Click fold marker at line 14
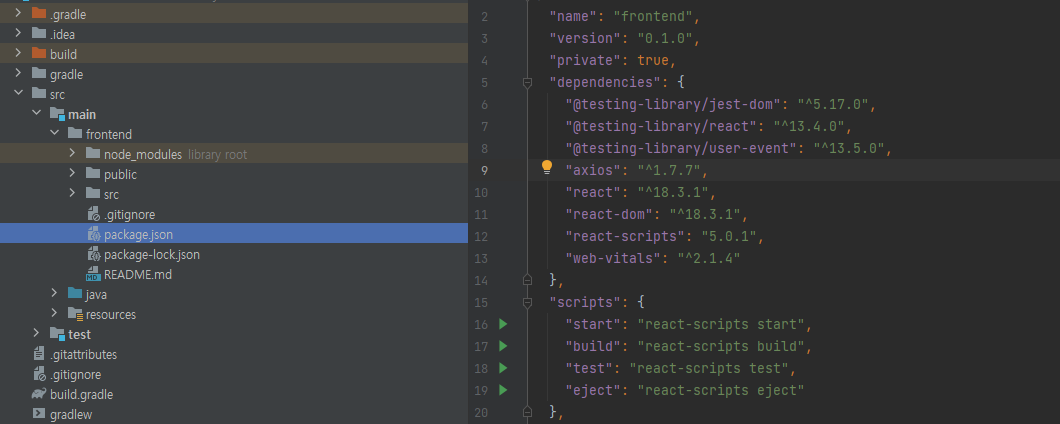The height and width of the screenshot is (424, 1060). [527, 279]
